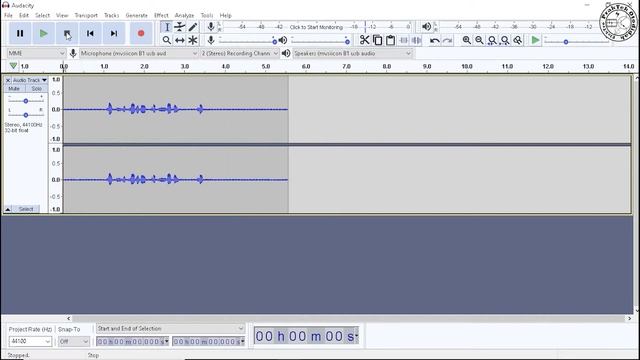Click the recording meter microphone icon
Image resolution: width=640 pixels, height=360 pixels.
211,27
